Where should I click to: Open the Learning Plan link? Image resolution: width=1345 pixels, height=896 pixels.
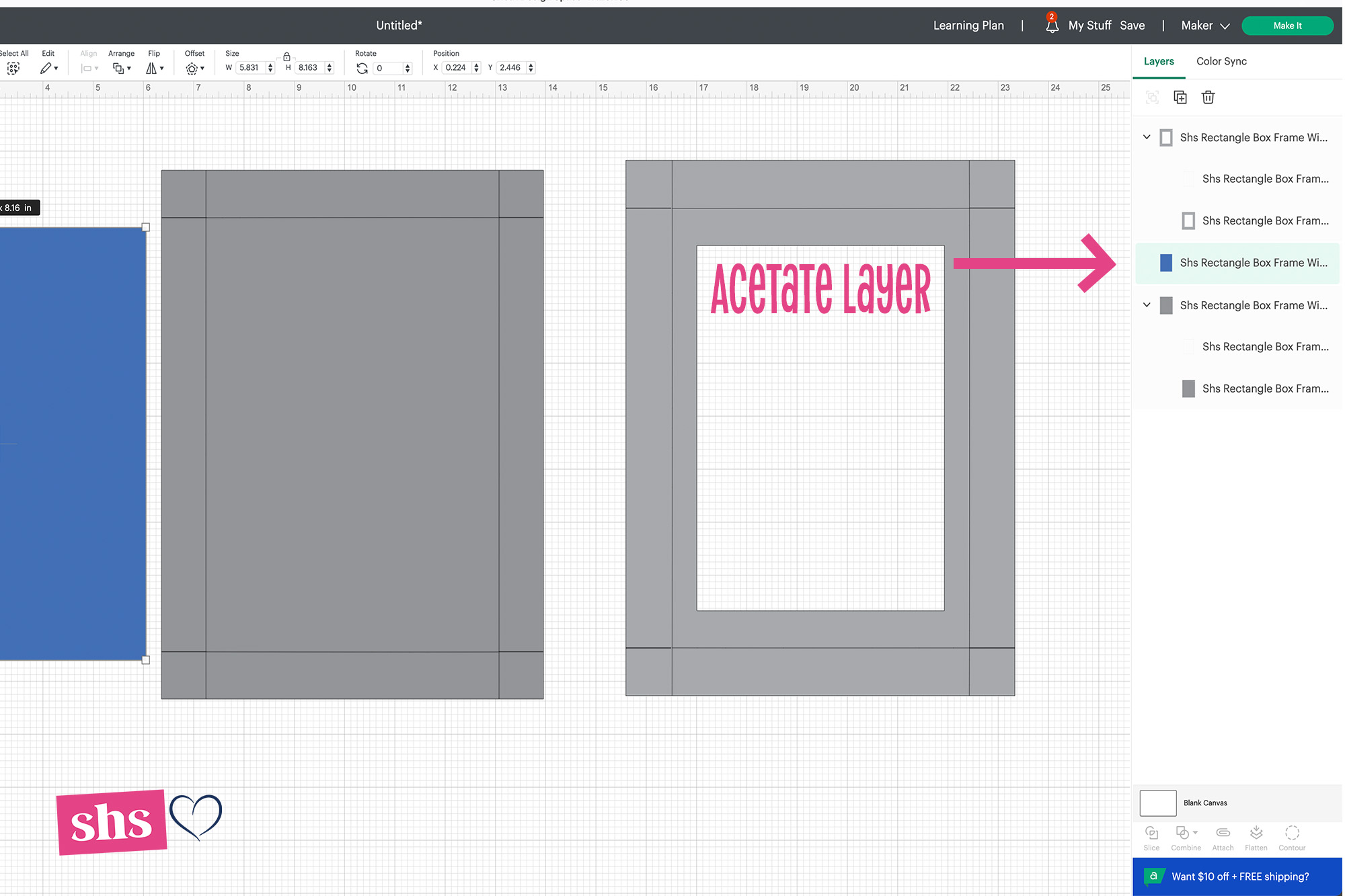click(x=968, y=25)
